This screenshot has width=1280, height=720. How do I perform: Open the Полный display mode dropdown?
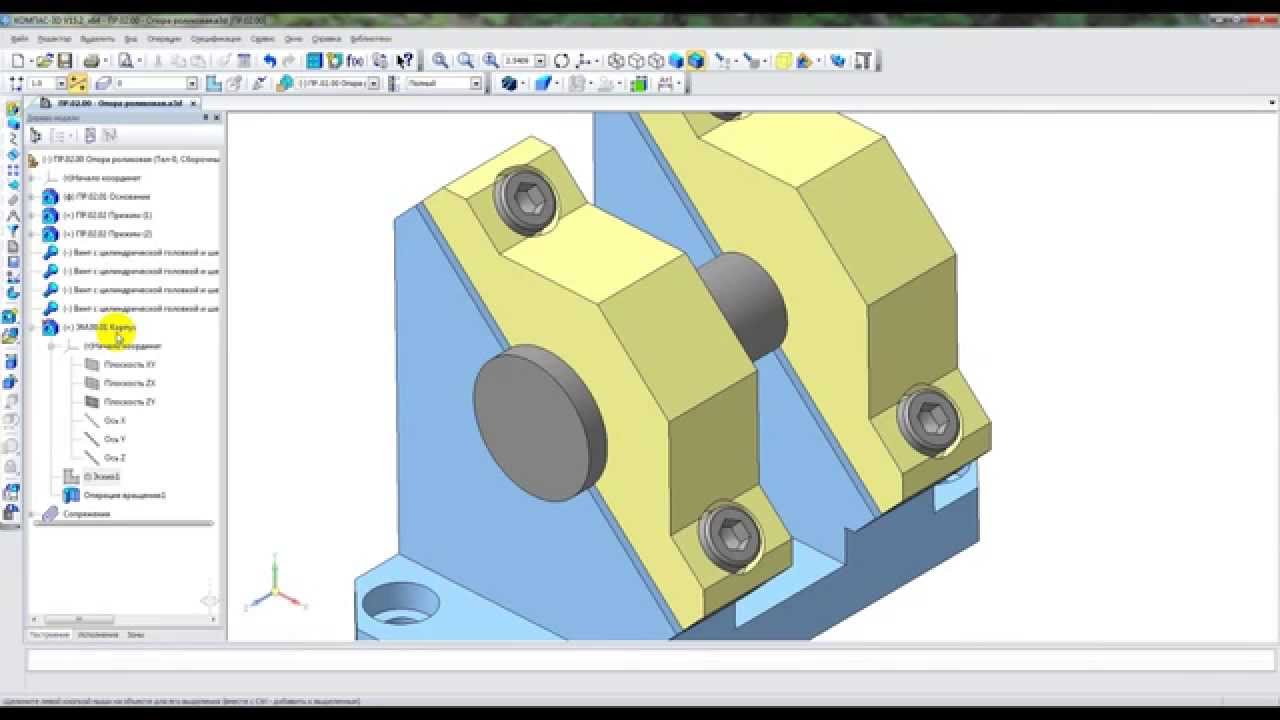point(476,84)
